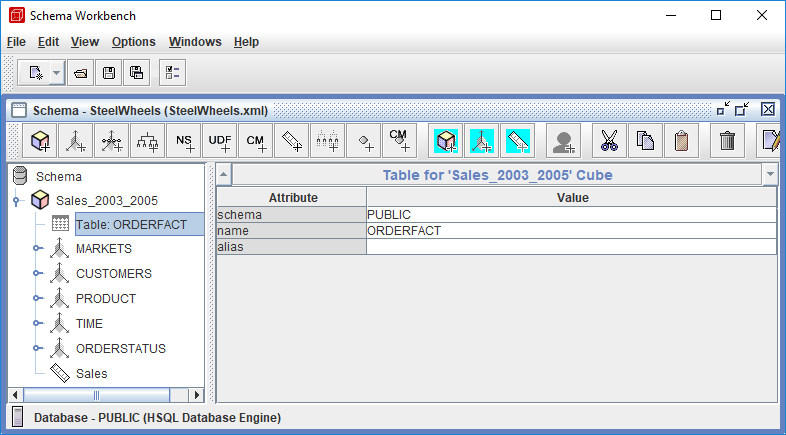Click the Save floppy disk icon
The width and height of the screenshot is (786, 435).
[109, 73]
